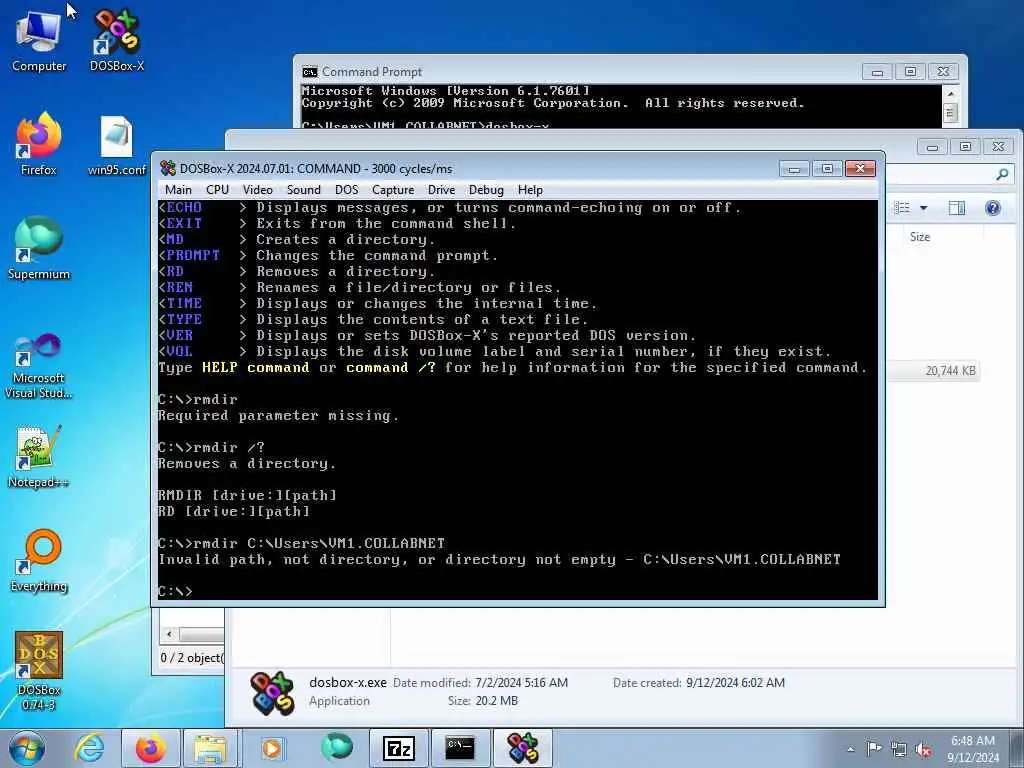Open Internet Explorer from the taskbar
This screenshot has width=1024, height=768.
[89, 748]
